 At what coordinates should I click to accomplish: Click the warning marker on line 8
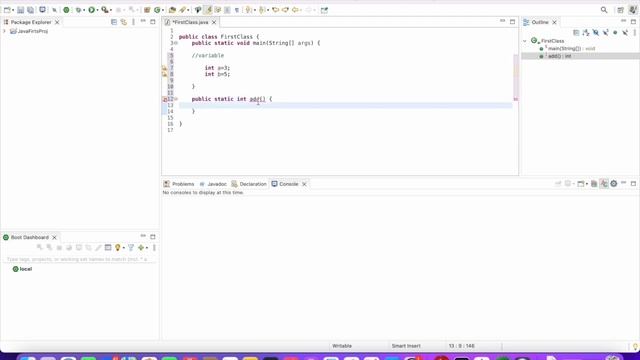(165, 74)
